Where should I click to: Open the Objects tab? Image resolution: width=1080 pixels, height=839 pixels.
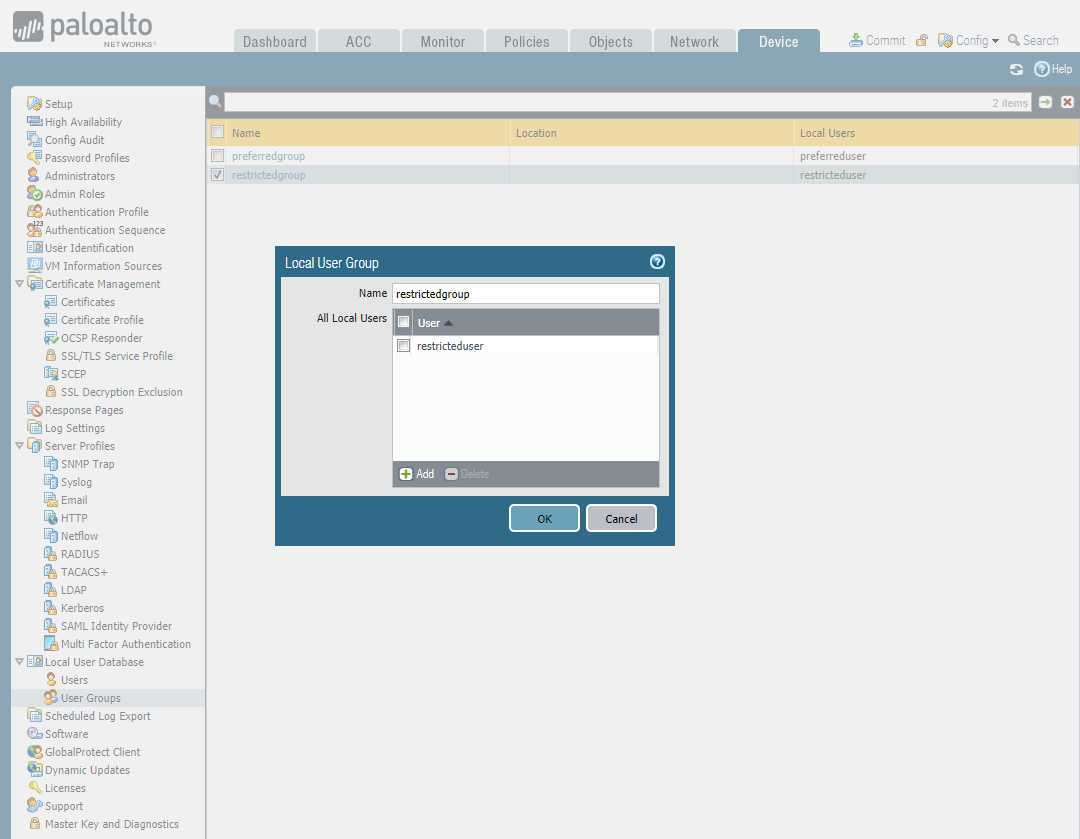tap(610, 41)
